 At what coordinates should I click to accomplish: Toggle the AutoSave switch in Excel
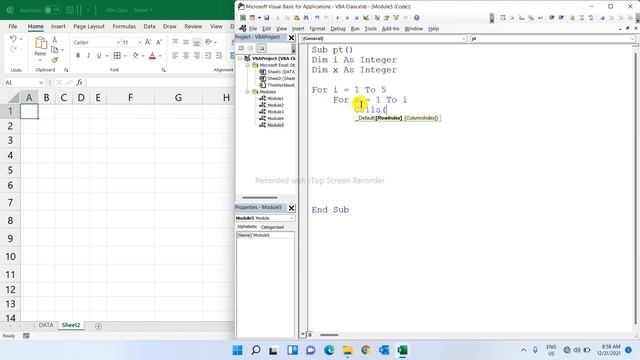coord(52,10)
